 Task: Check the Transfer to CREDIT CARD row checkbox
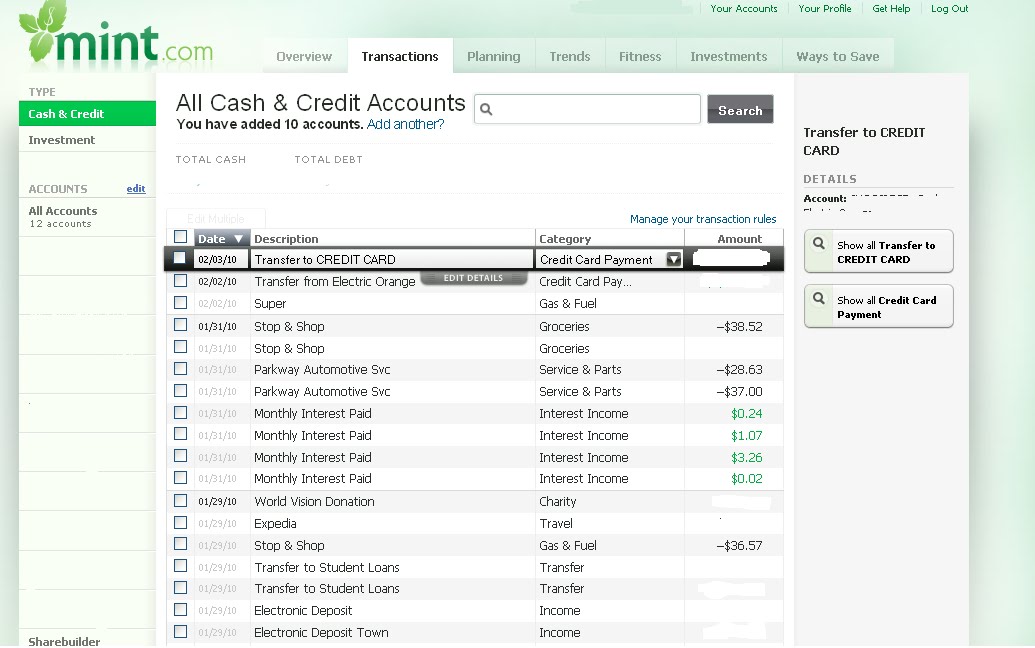pos(179,257)
